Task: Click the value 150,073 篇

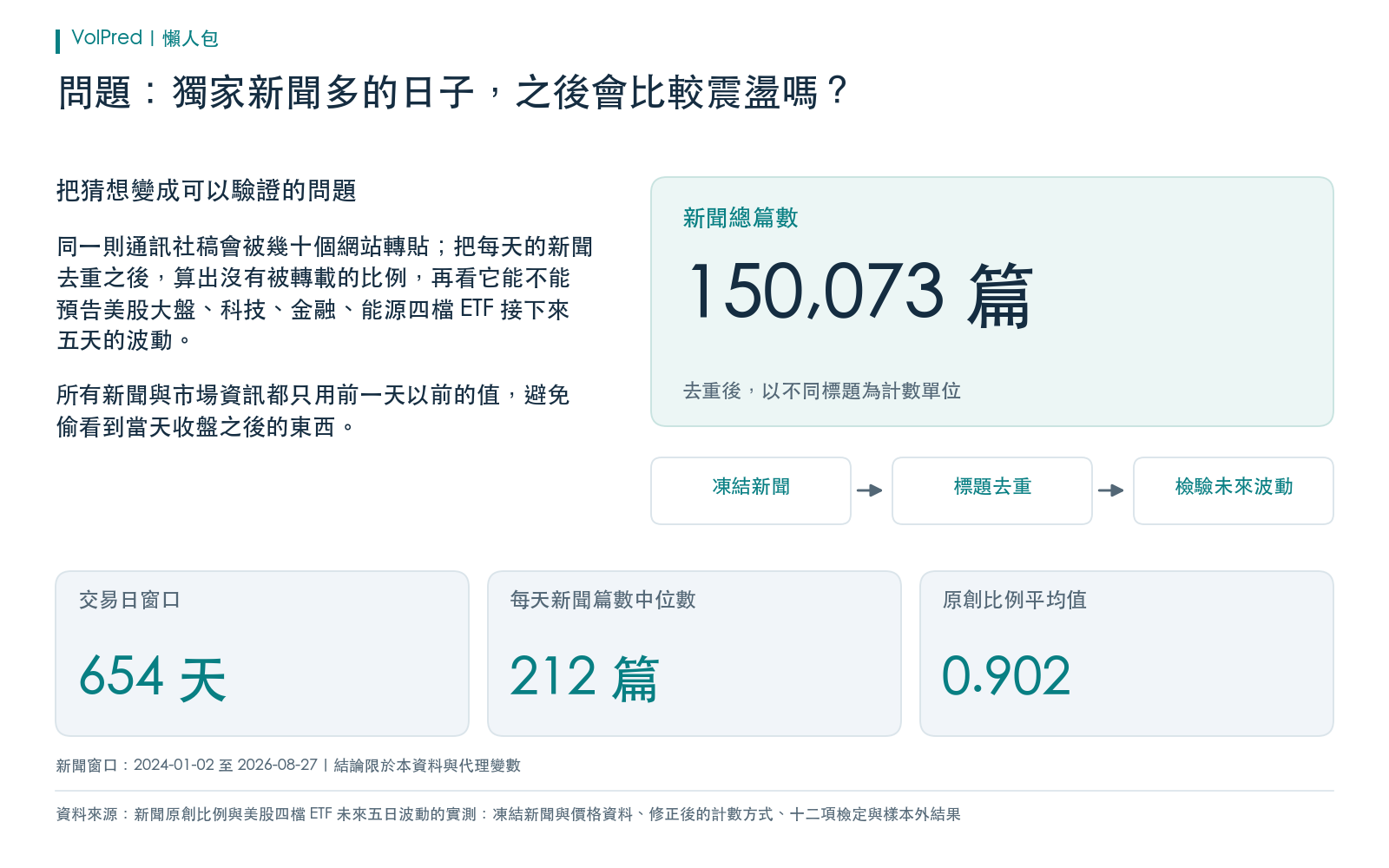Action: 860,293
